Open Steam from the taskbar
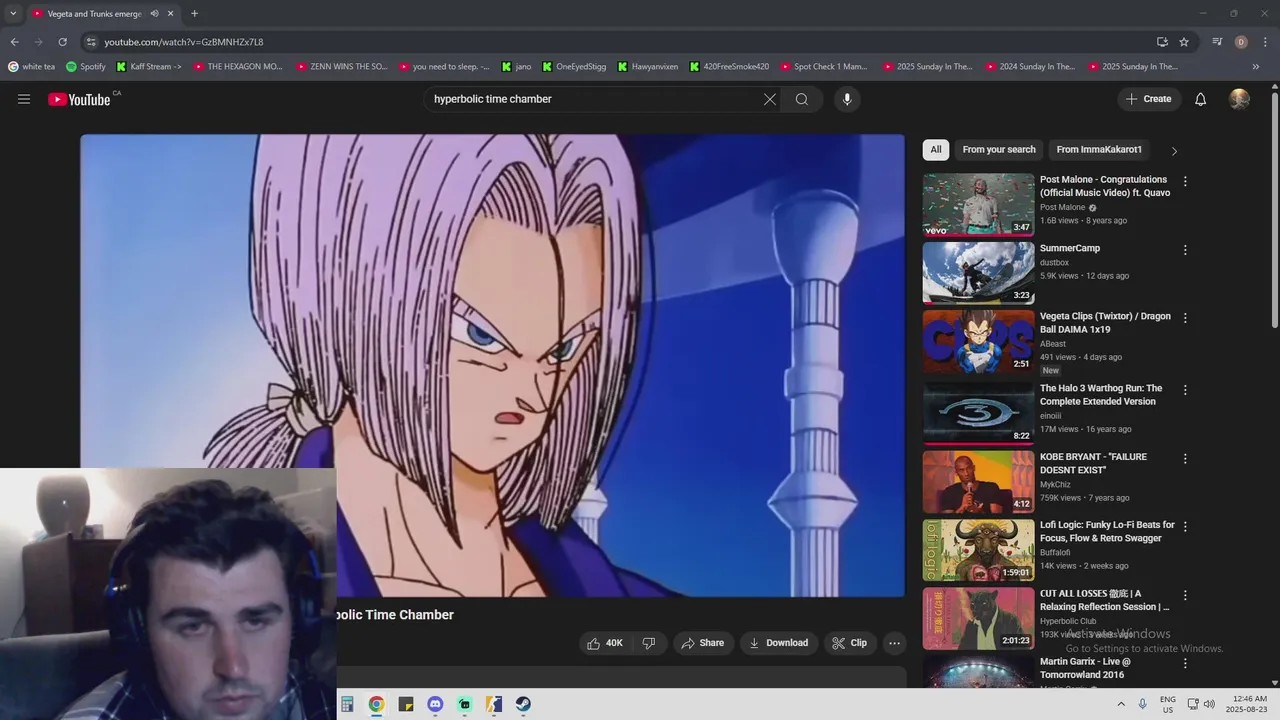Image resolution: width=1280 pixels, height=720 pixels. [523, 704]
